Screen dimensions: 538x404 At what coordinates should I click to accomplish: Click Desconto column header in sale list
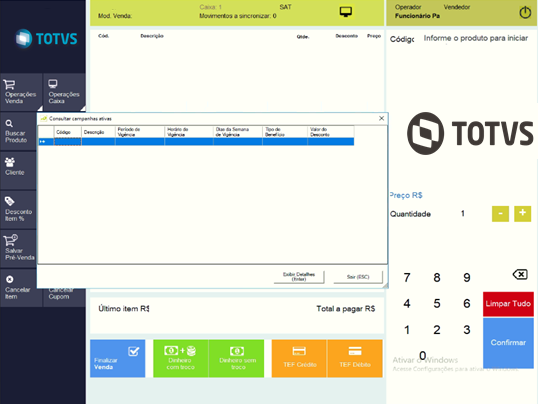pyautogui.click(x=347, y=36)
